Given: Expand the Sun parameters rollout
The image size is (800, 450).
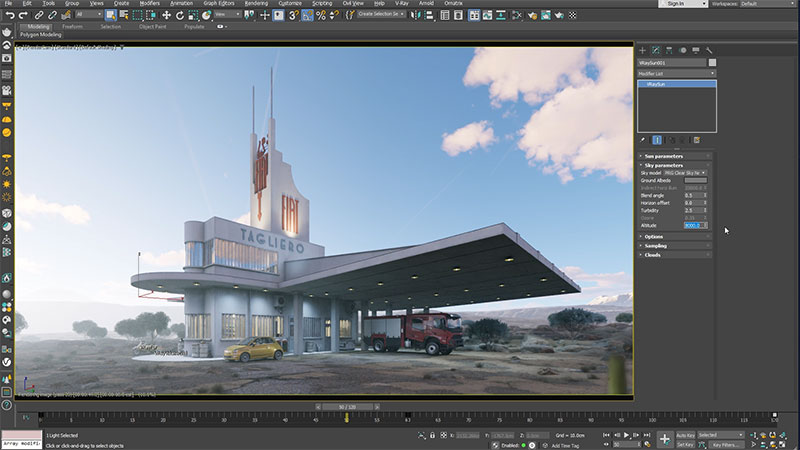Looking at the screenshot, I should point(664,156).
